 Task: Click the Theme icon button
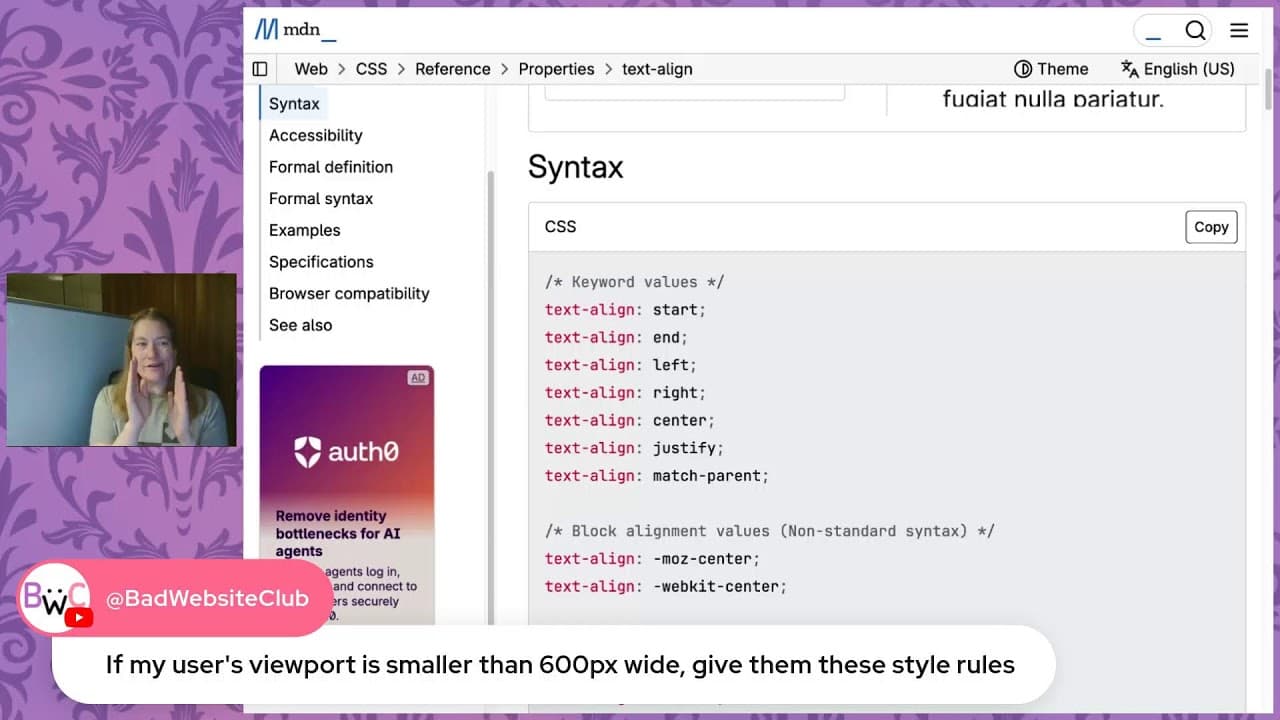tap(1051, 69)
